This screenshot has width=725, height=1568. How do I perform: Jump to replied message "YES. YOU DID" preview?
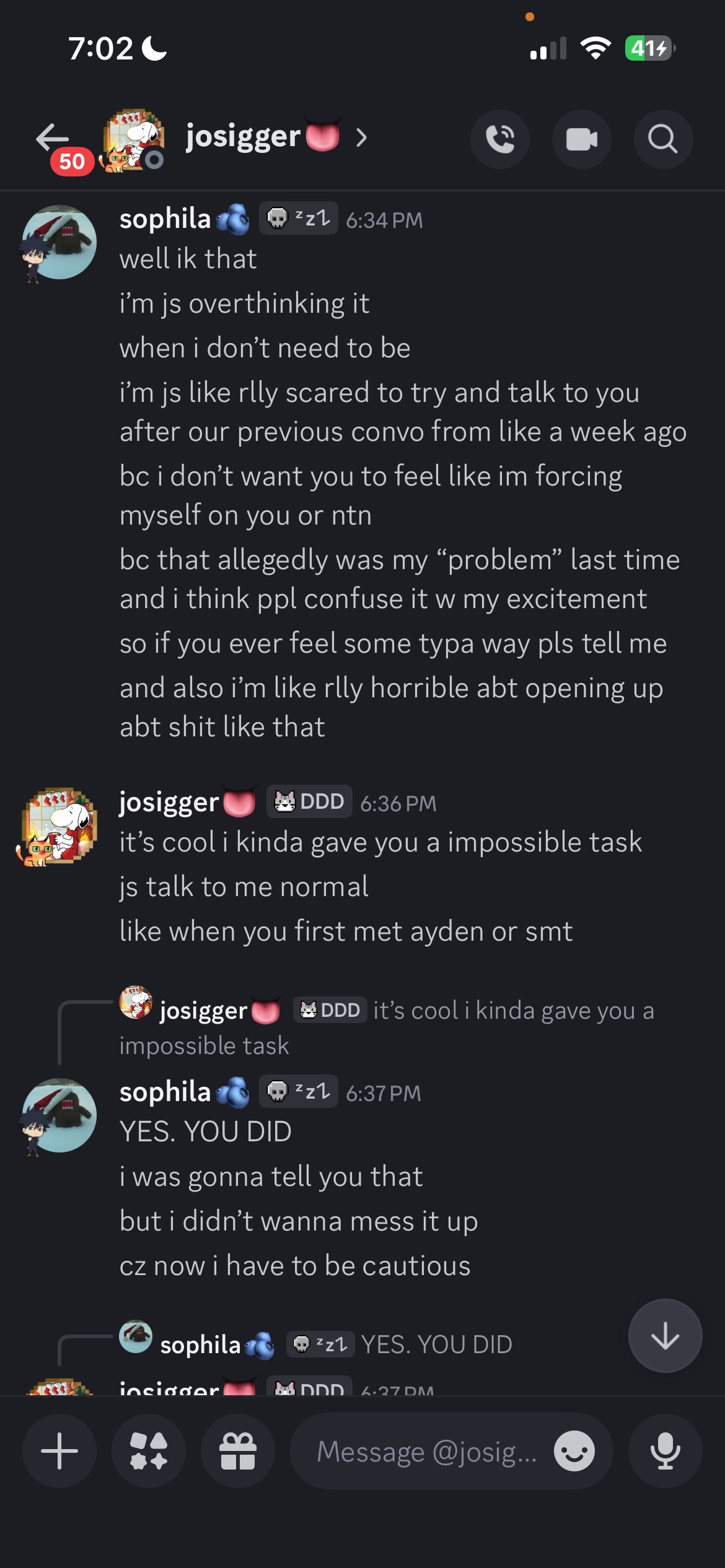point(436,1344)
